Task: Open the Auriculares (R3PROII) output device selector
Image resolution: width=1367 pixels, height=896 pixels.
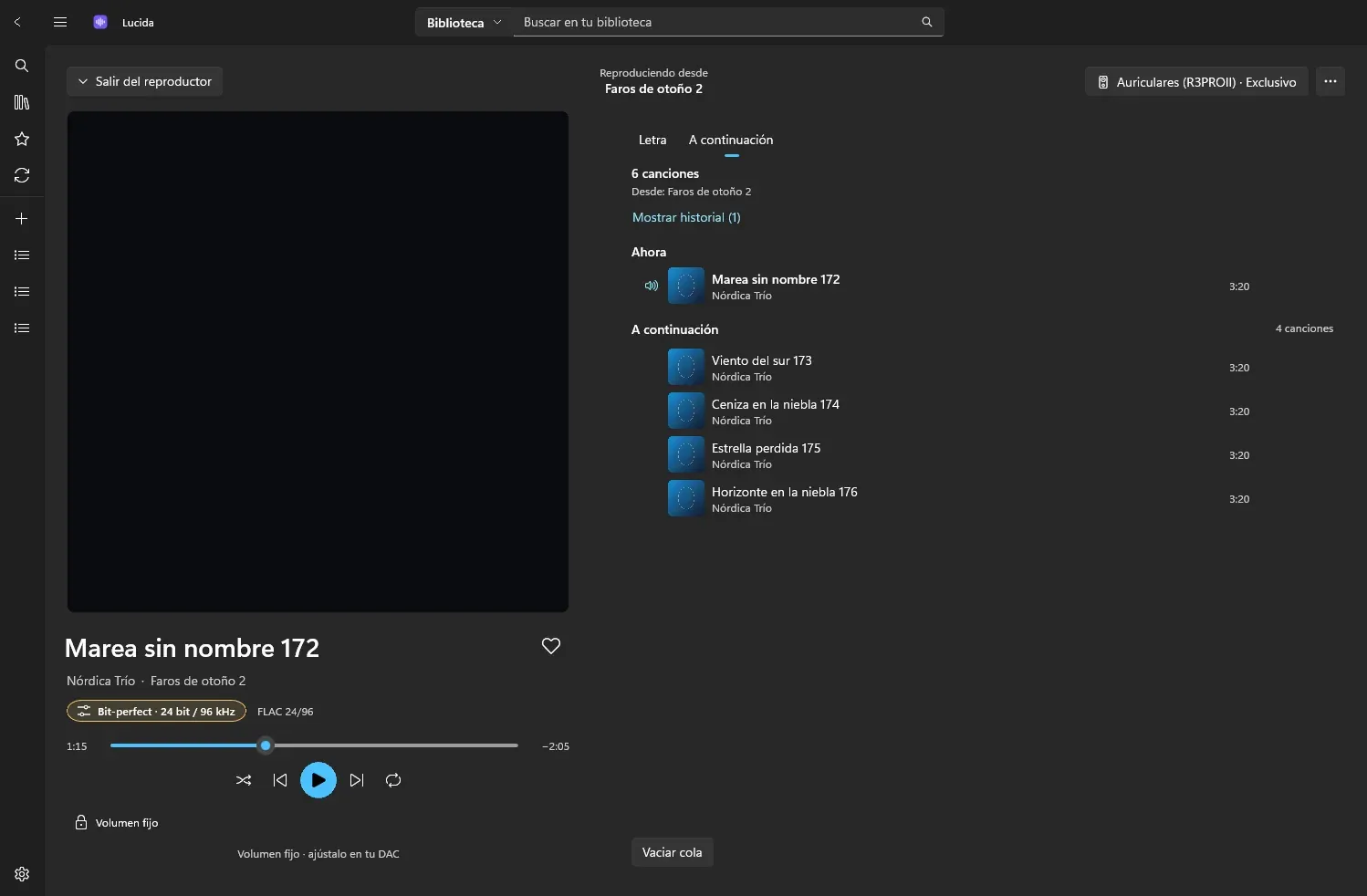Action: point(1196,81)
